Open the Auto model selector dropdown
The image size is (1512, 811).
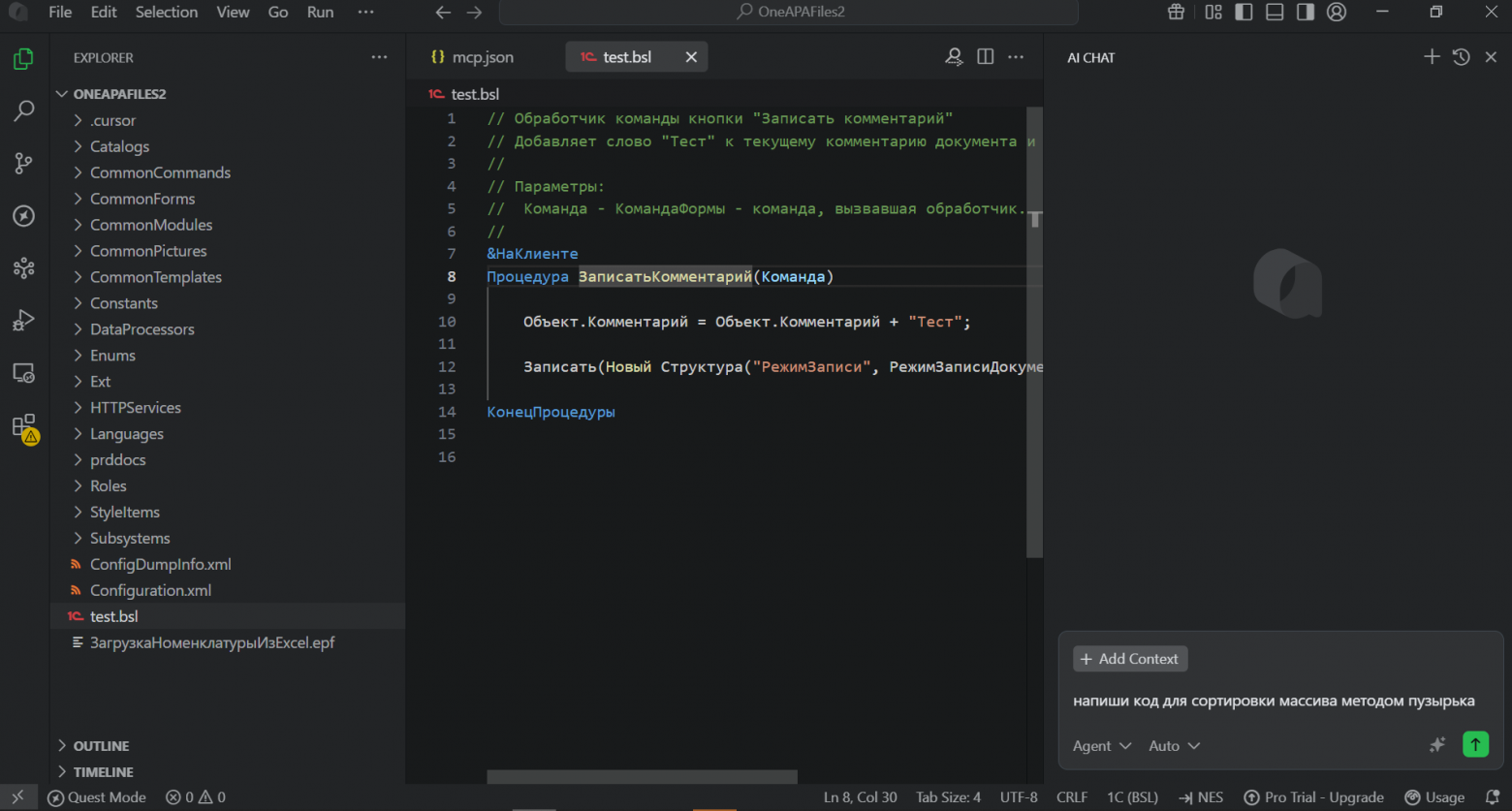(1173, 746)
